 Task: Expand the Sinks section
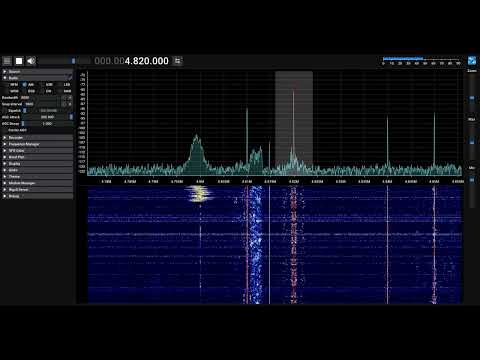click(37, 170)
